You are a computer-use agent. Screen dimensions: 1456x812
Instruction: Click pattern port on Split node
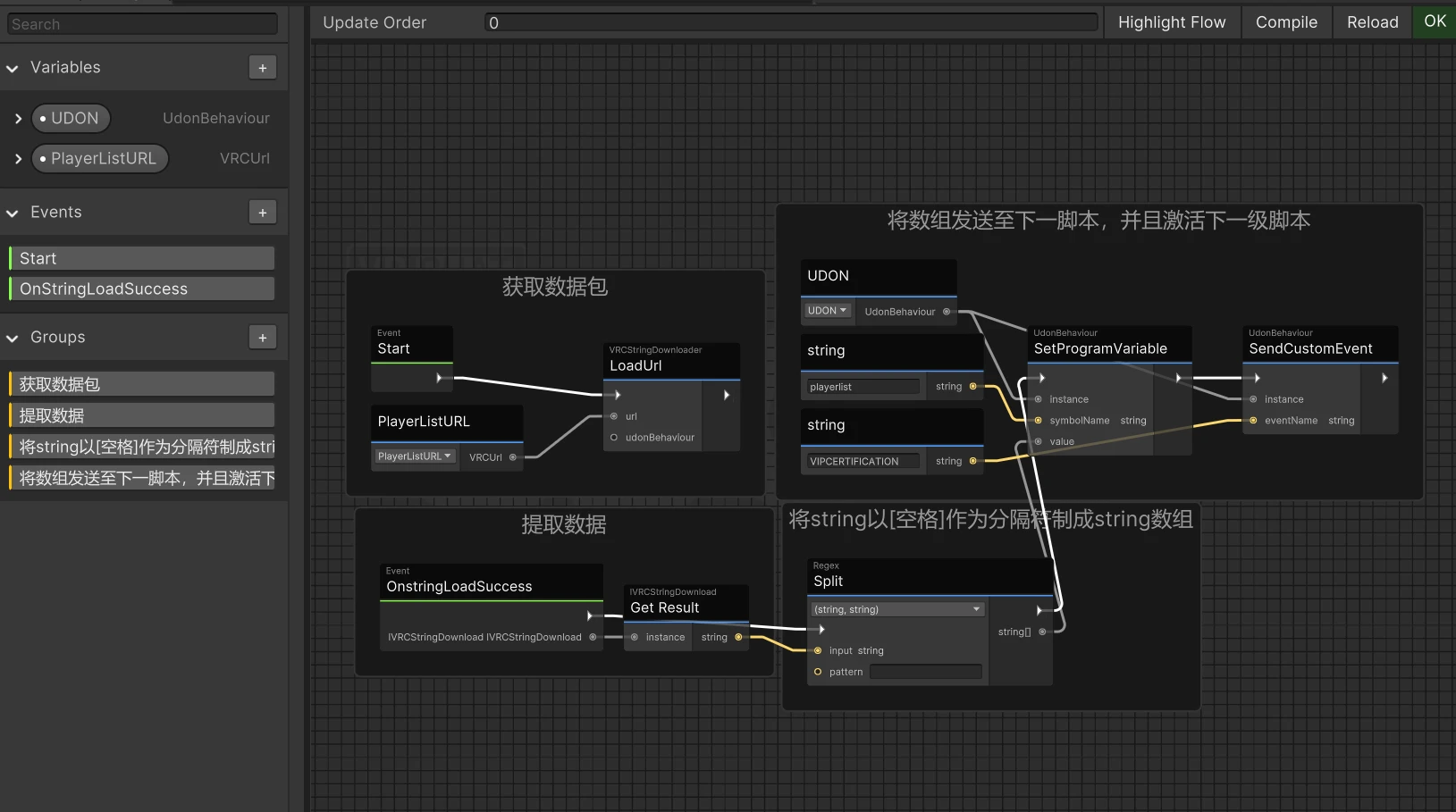818,672
